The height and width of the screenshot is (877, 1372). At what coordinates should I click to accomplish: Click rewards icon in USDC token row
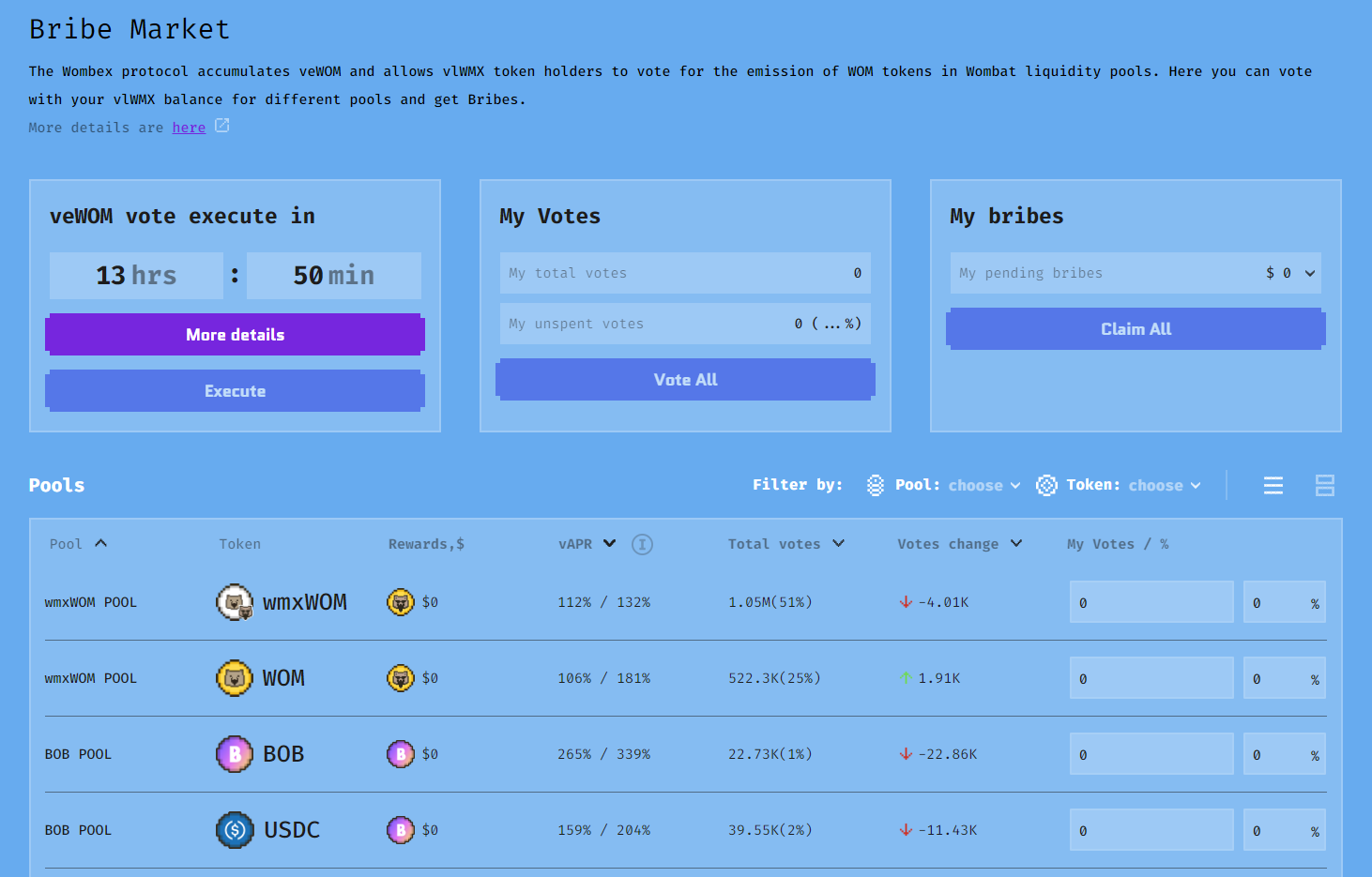pyautogui.click(x=401, y=830)
